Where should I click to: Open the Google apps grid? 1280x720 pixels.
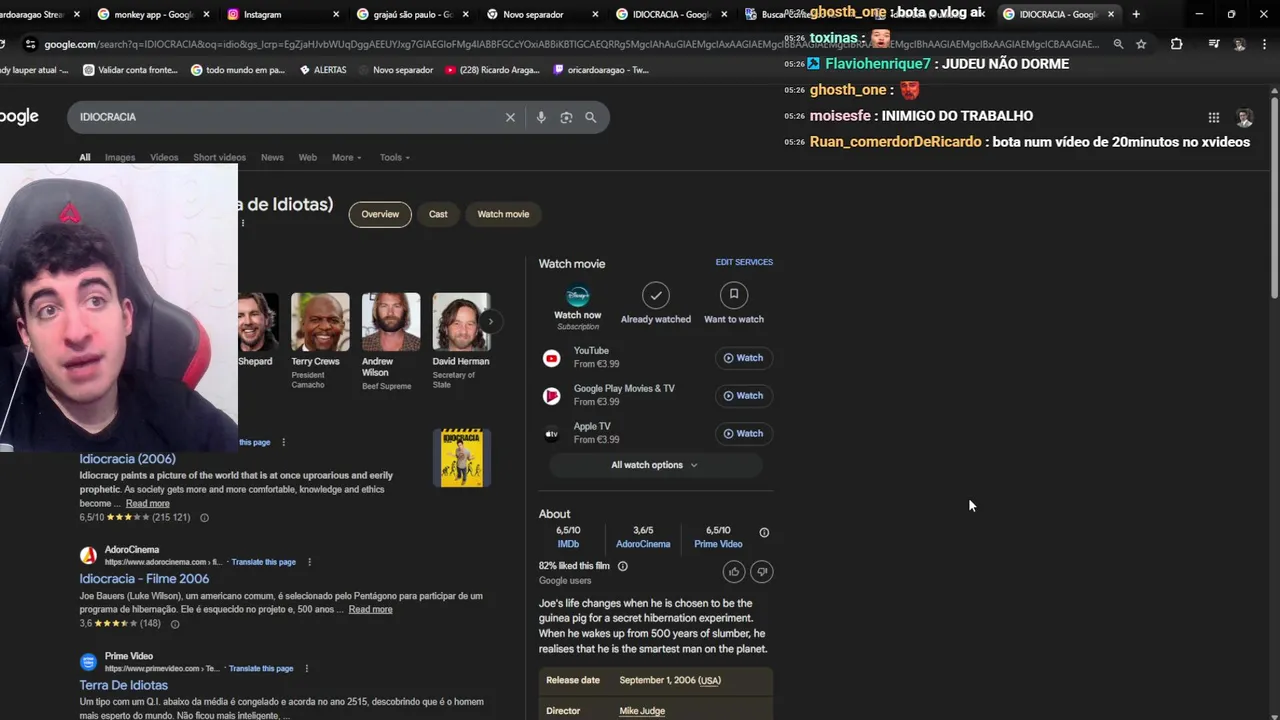(x=1213, y=117)
